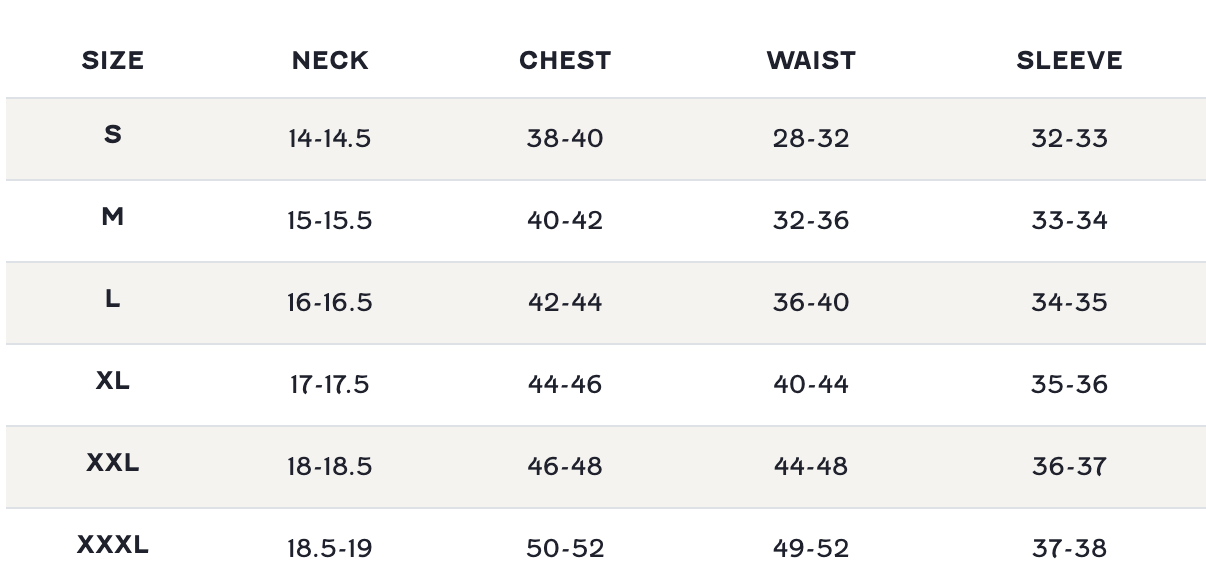Select the SLEEVE column header
Viewport: 1206px width, 588px height.
coord(1069,61)
